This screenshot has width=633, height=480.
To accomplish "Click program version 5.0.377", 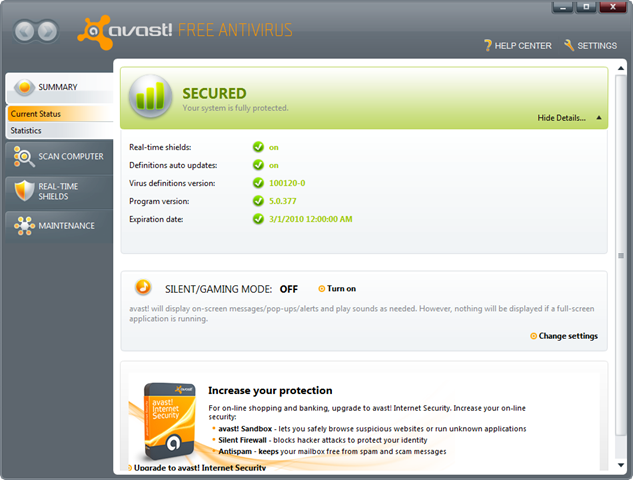I will [x=283, y=201].
